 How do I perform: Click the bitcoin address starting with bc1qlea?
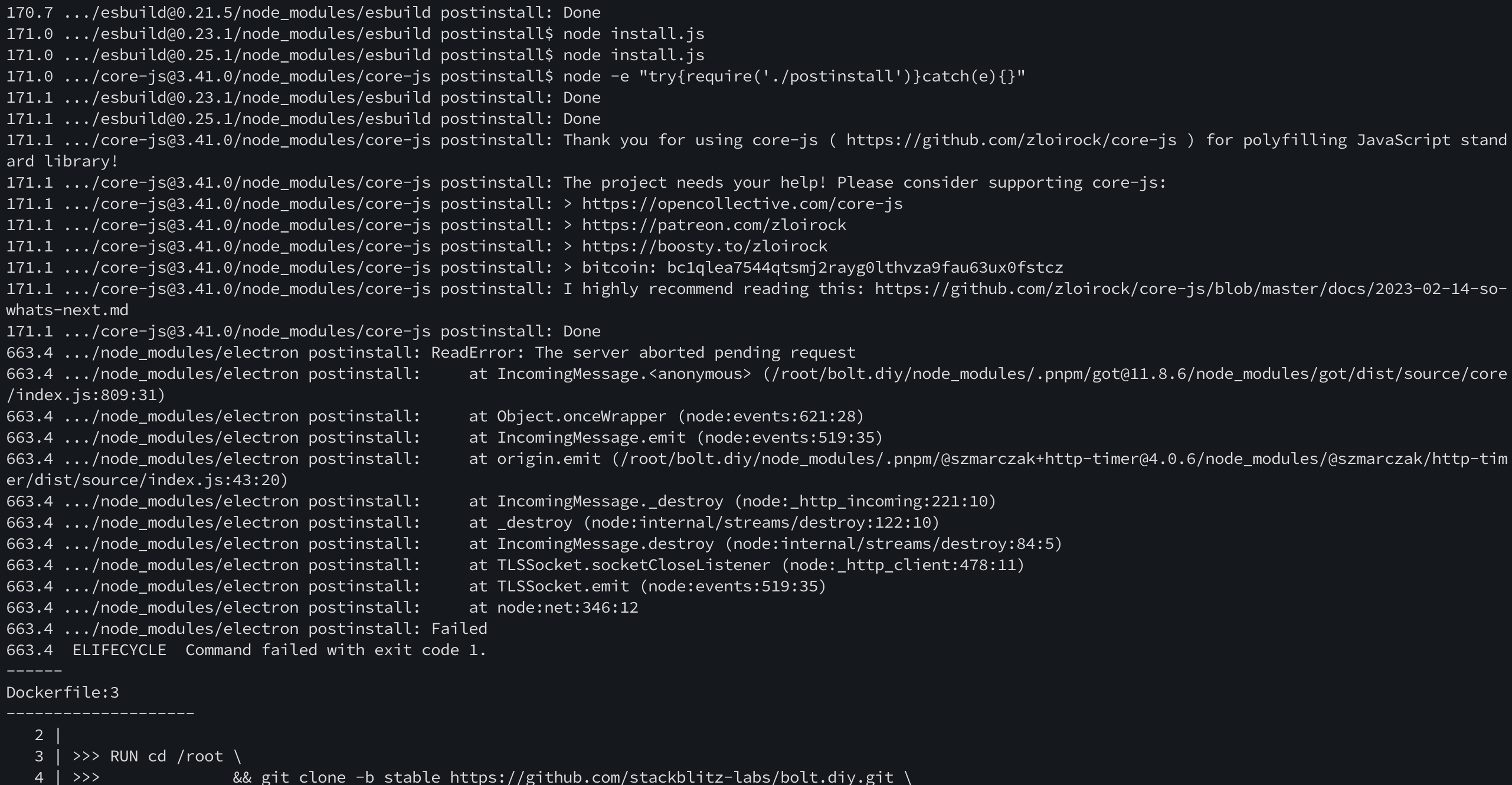click(x=865, y=268)
